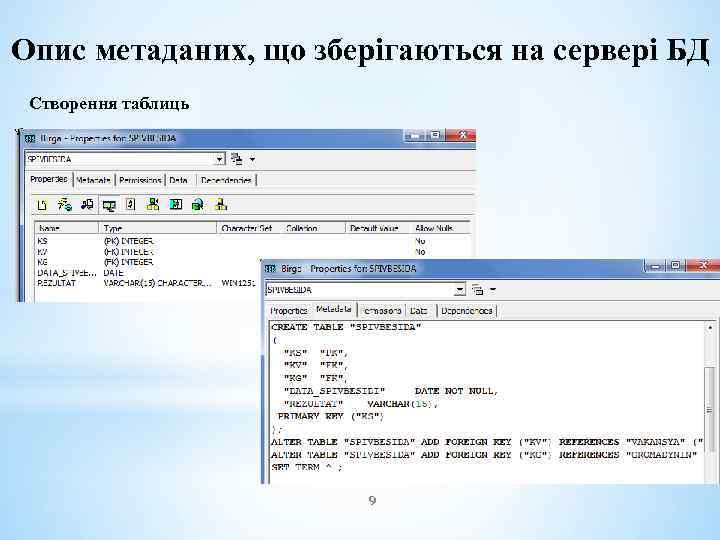The height and width of the screenshot is (540, 720).
Task: Maximize the SQL-text Properties window
Action: pyautogui.click(x=675, y=265)
